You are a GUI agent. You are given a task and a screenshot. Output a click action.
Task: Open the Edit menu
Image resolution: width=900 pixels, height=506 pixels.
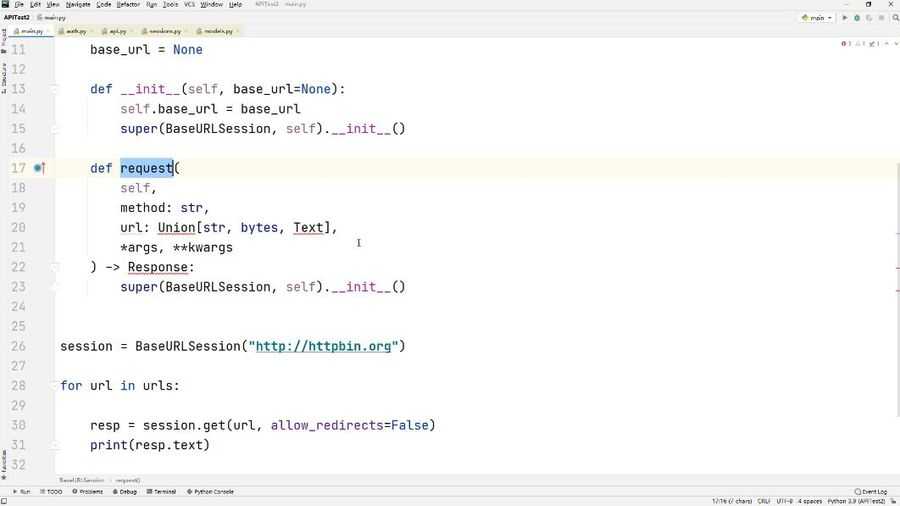point(35,4)
